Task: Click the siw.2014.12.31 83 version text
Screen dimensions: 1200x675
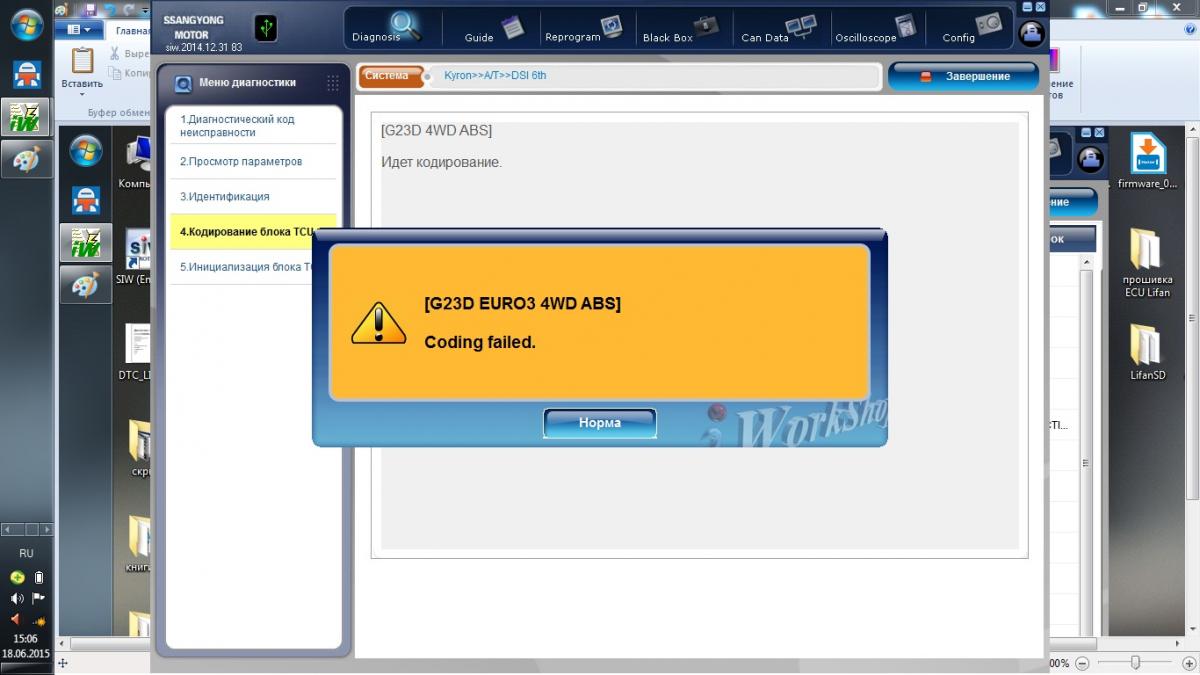Action: coord(204,48)
